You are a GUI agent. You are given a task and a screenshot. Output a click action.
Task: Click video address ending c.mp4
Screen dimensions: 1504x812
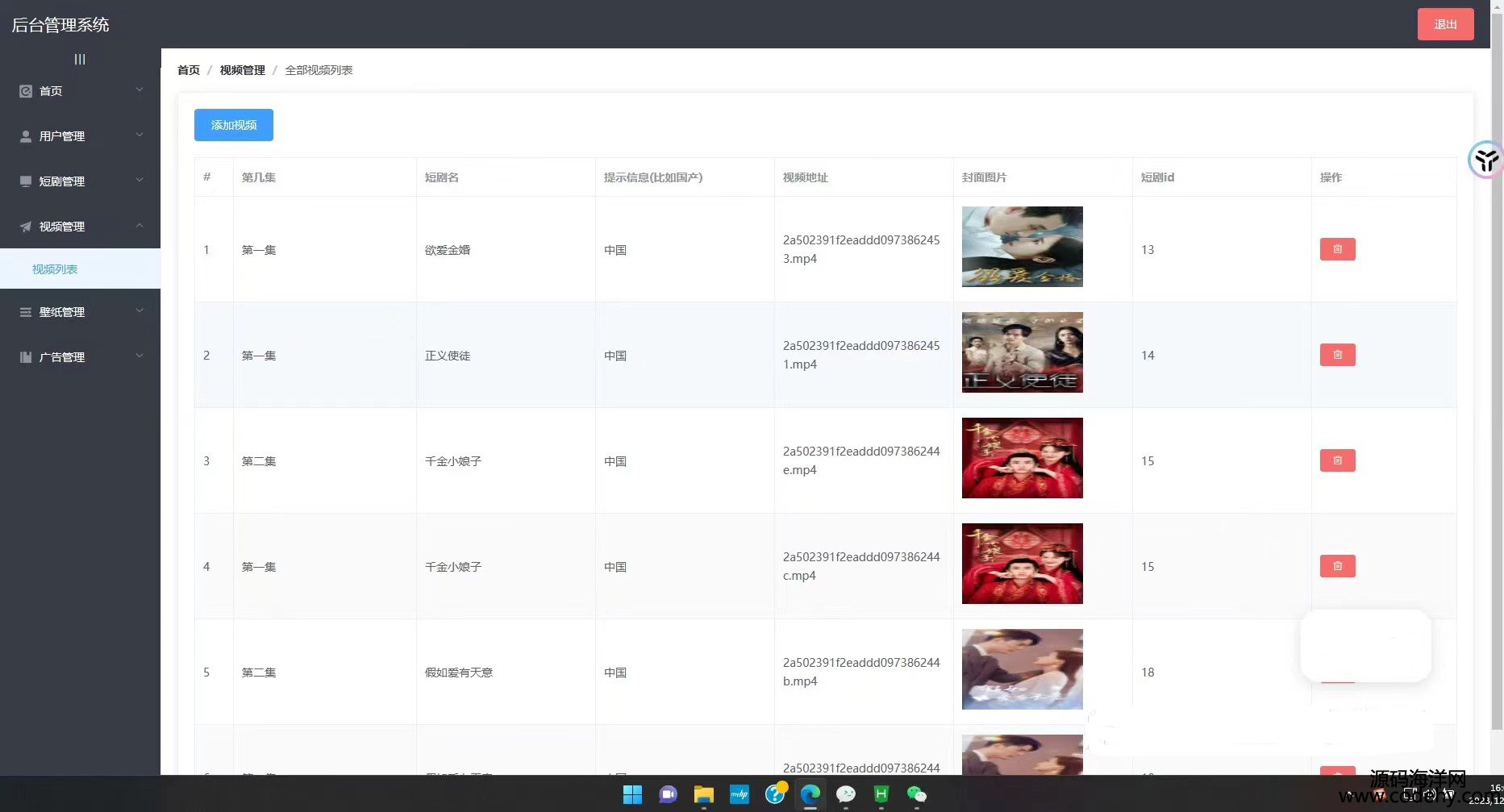pyautogui.click(x=861, y=566)
